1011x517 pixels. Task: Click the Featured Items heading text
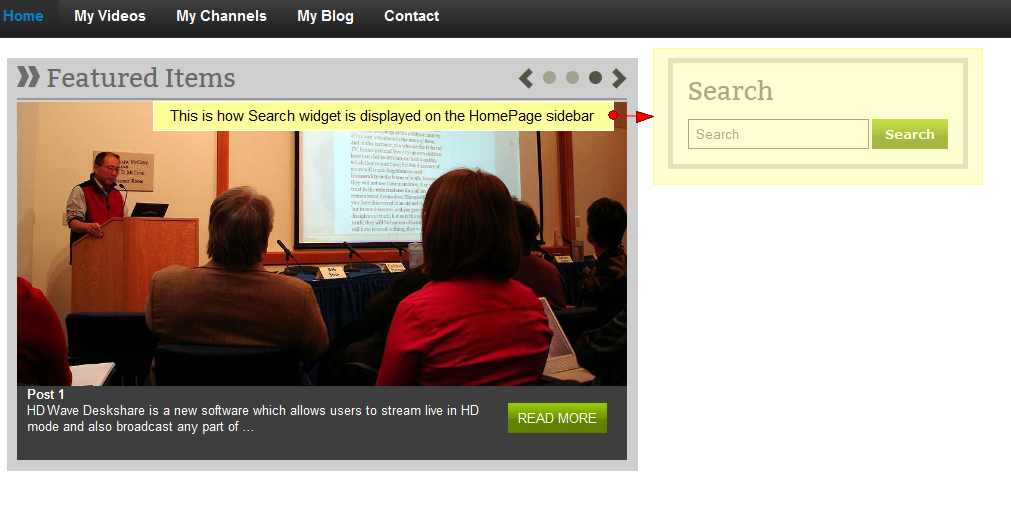pos(141,78)
